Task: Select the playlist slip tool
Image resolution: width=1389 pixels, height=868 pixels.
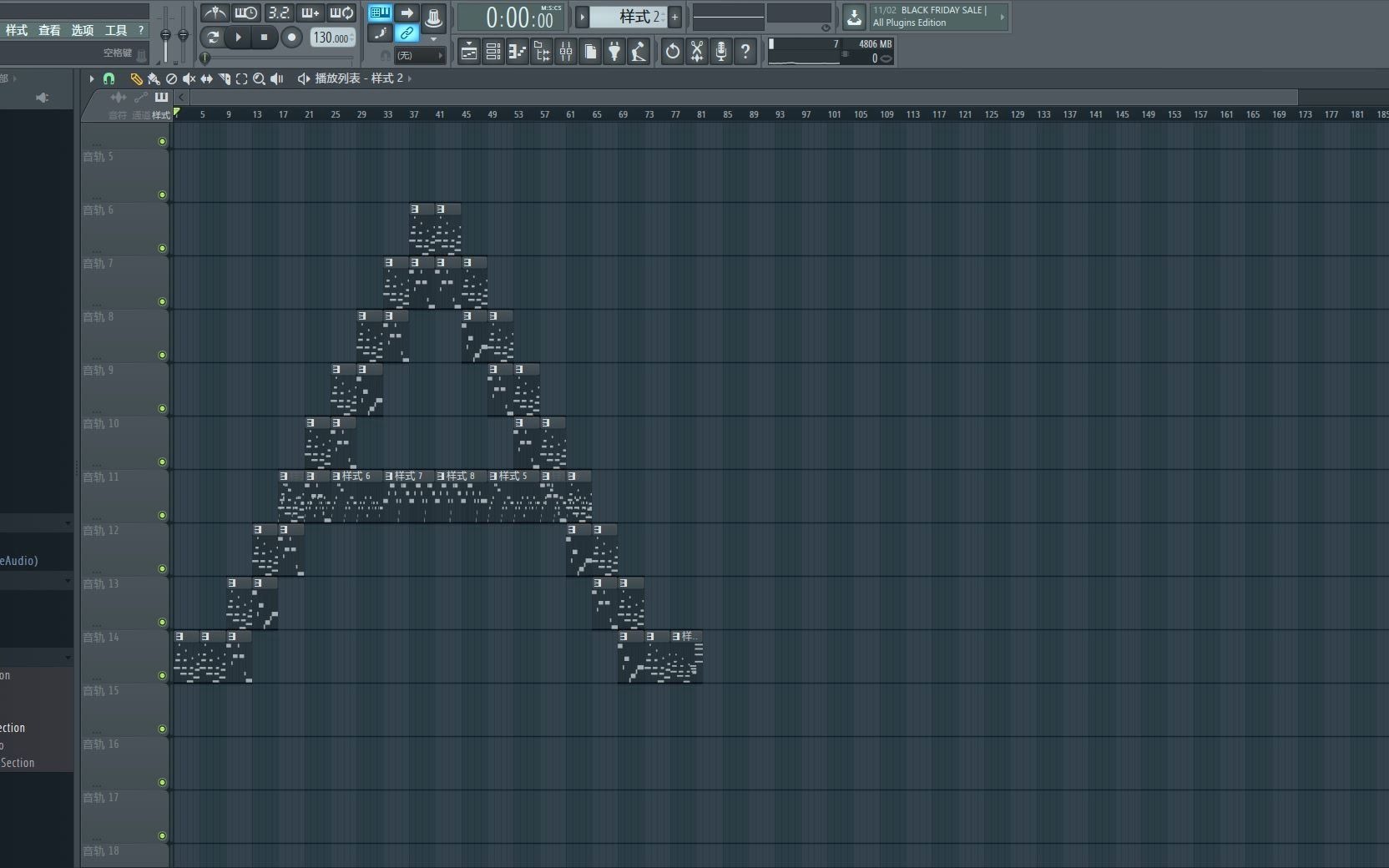Action: pyautogui.click(x=206, y=78)
